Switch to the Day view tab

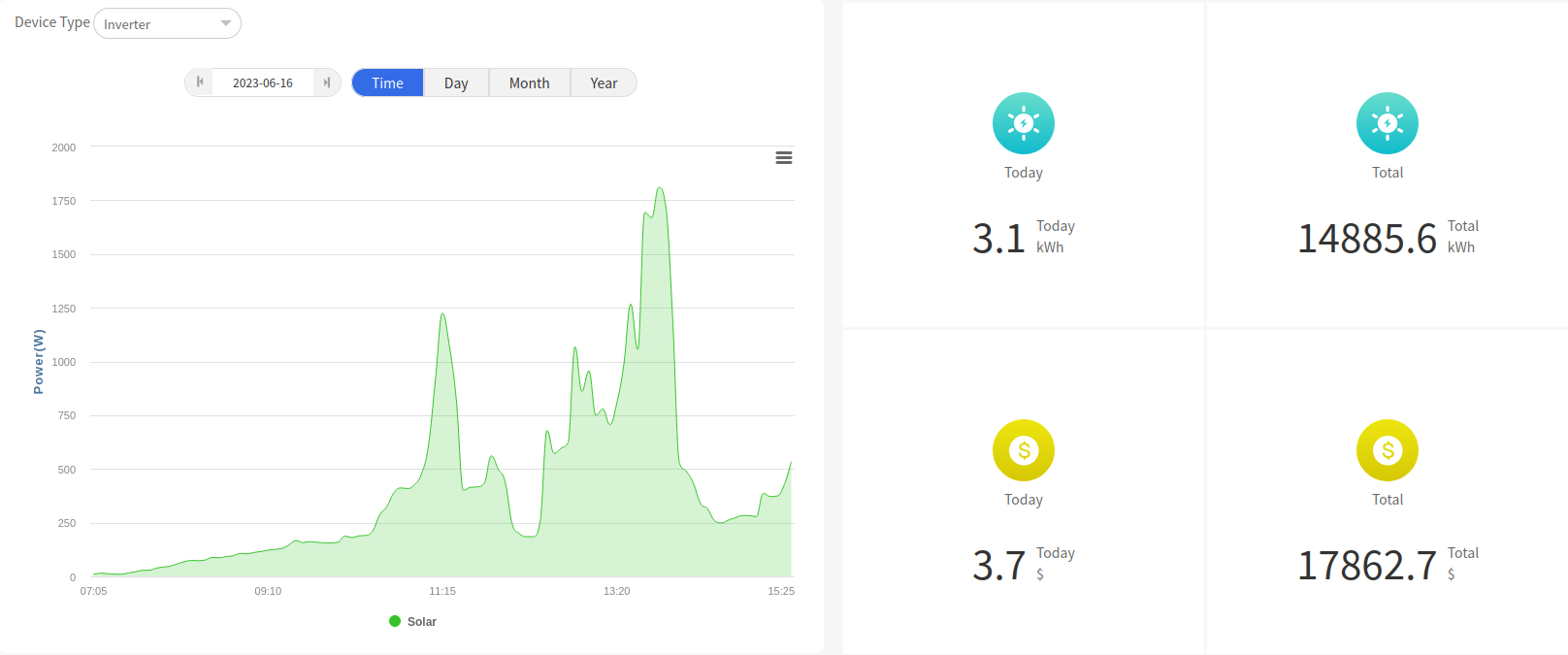456,83
